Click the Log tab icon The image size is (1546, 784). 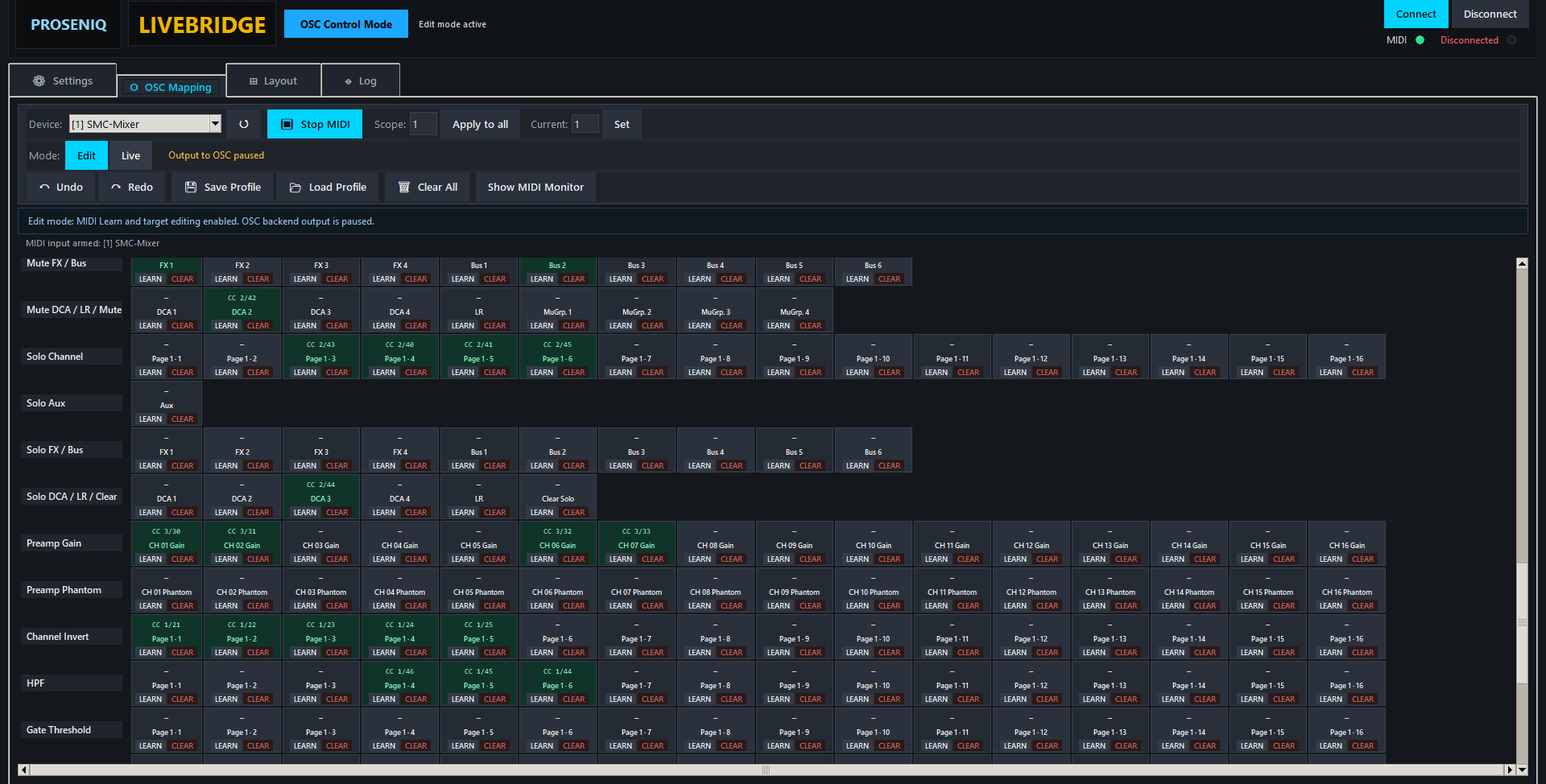tap(349, 81)
